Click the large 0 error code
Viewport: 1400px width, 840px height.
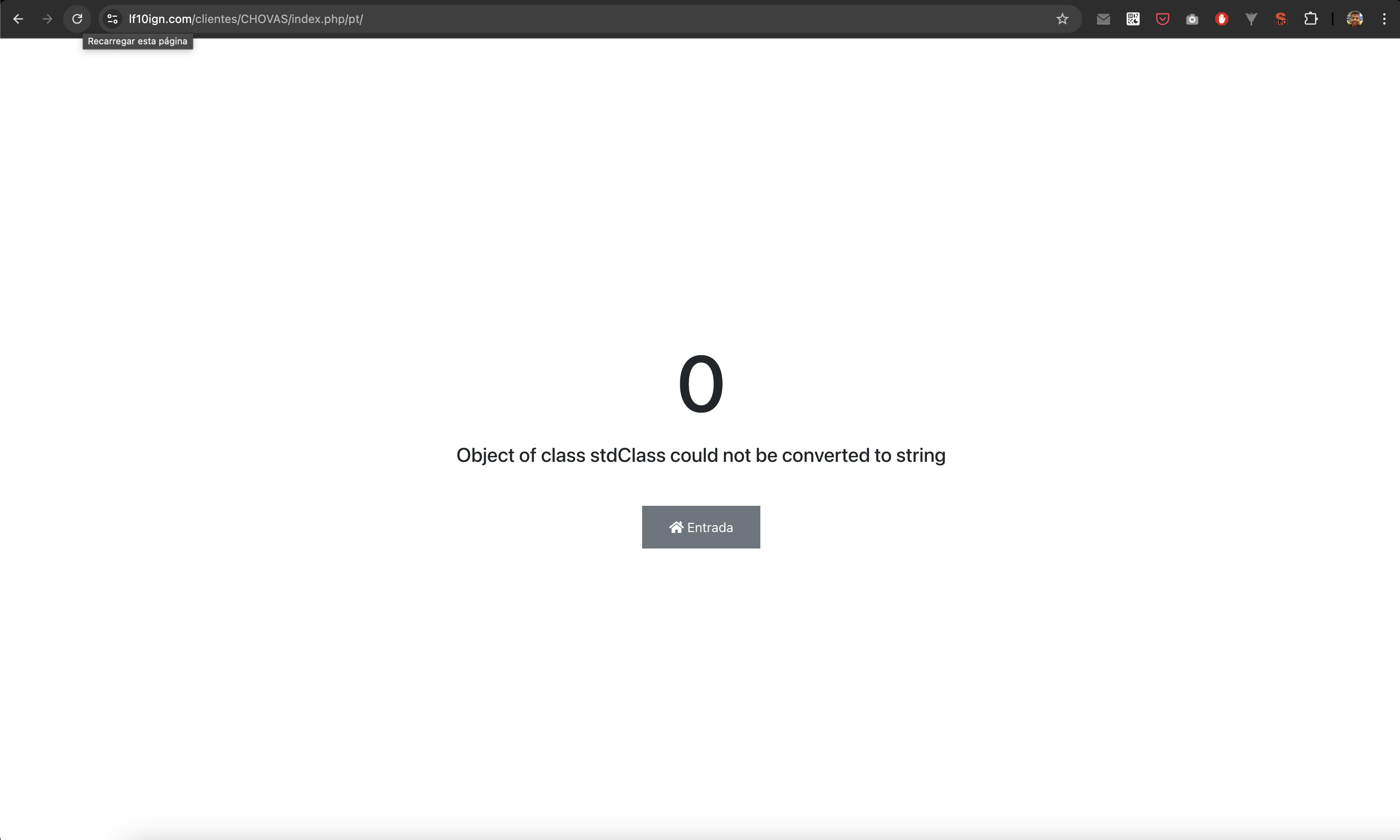700,384
